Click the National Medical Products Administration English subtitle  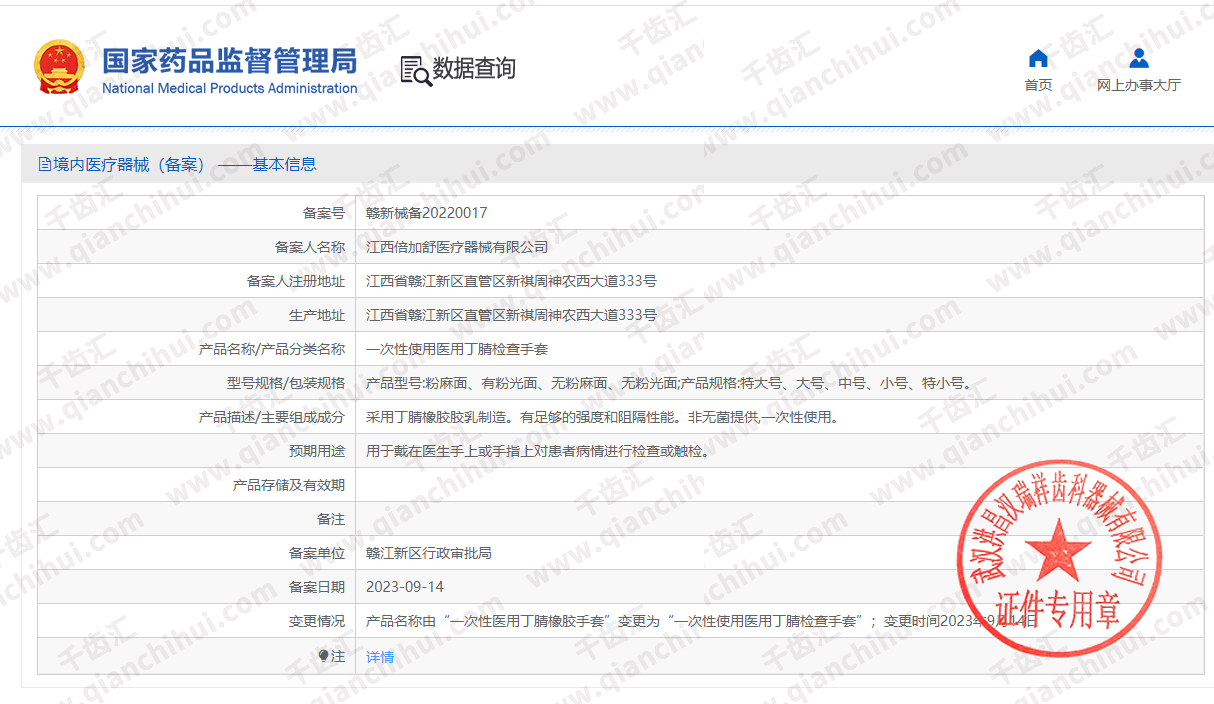click(229, 88)
